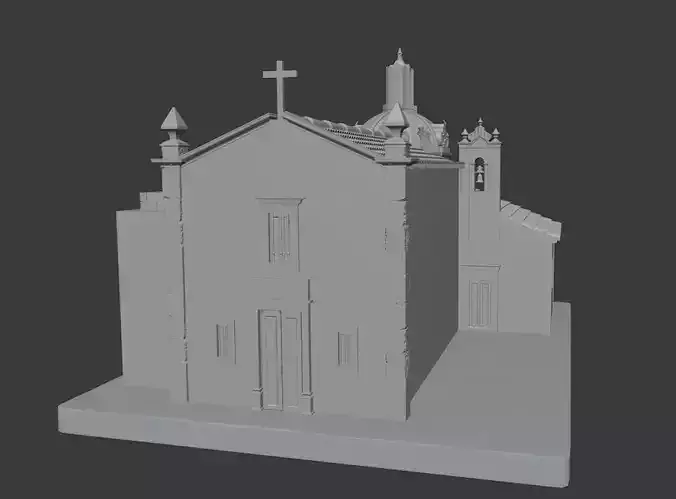The image size is (676, 499).
Task: Select the church's main front door
Action: pos(279,359)
